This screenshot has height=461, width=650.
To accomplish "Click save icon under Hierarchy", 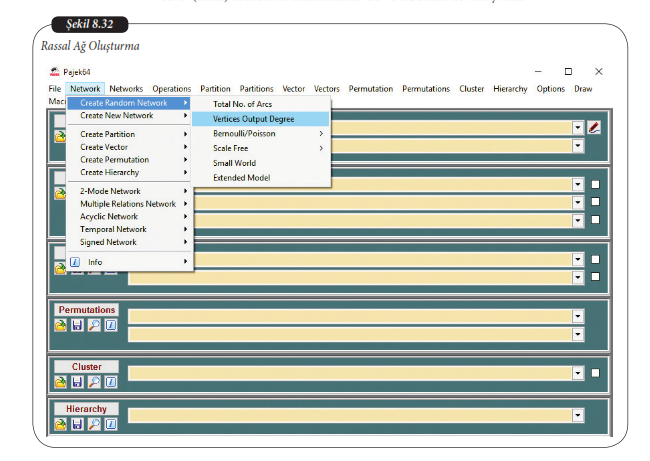I will pyautogui.click(x=77, y=424).
